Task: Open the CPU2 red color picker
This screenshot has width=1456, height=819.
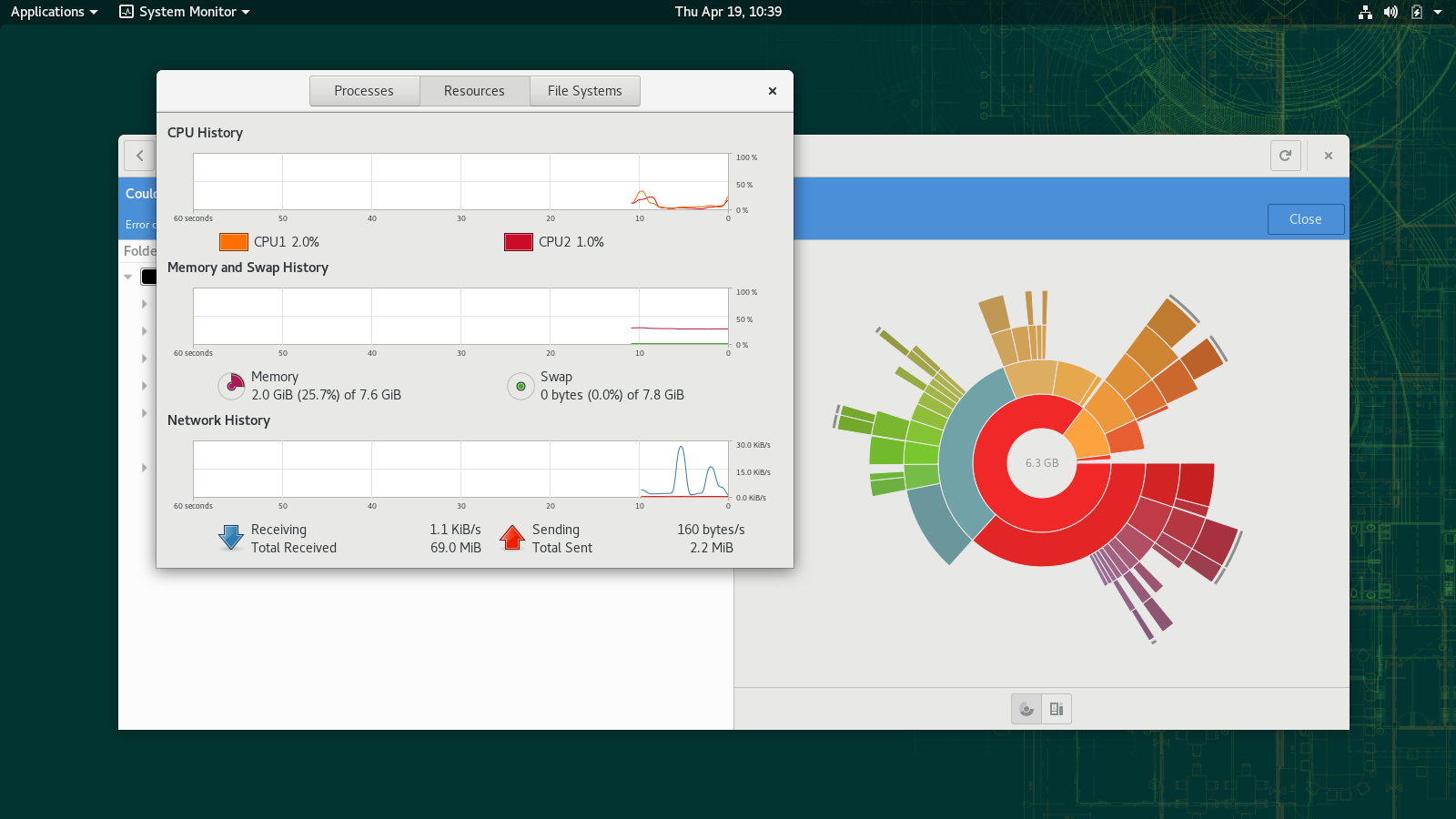Action: tap(519, 242)
